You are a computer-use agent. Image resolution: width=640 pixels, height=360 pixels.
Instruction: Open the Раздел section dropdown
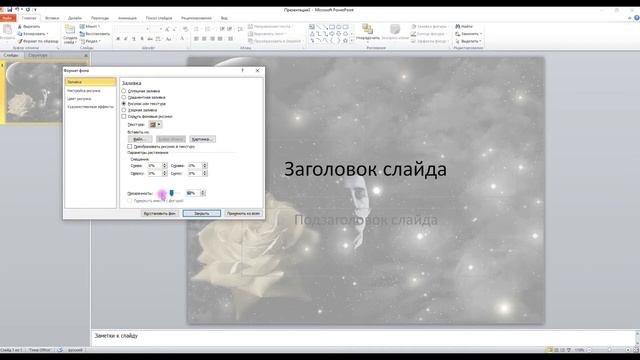(x=91, y=41)
